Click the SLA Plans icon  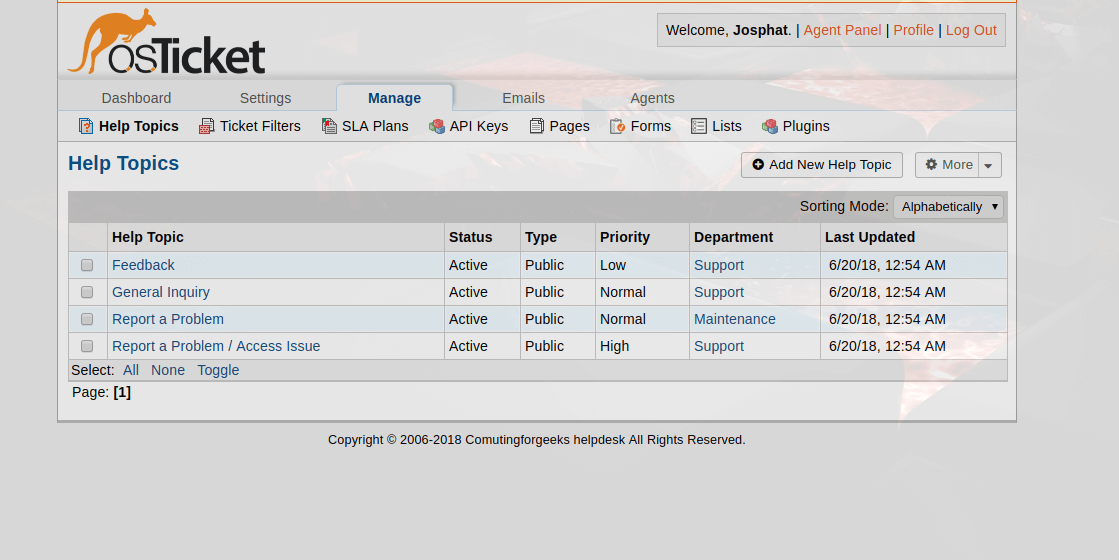(x=329, y=126)
